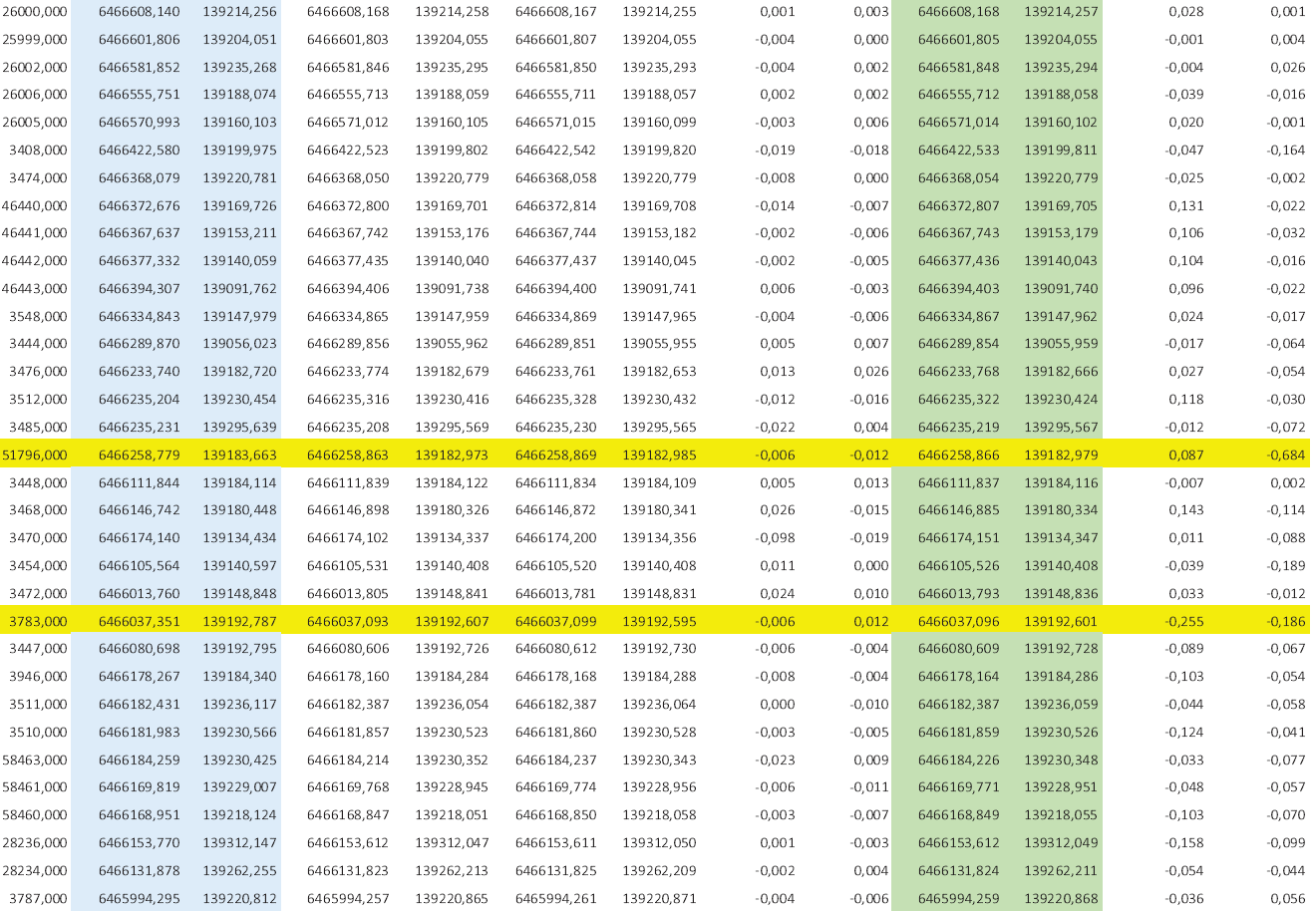This screenshot has width=1316, height=913.
Task: Click the ID cell 58463,000
Action: tap(35, 760)
